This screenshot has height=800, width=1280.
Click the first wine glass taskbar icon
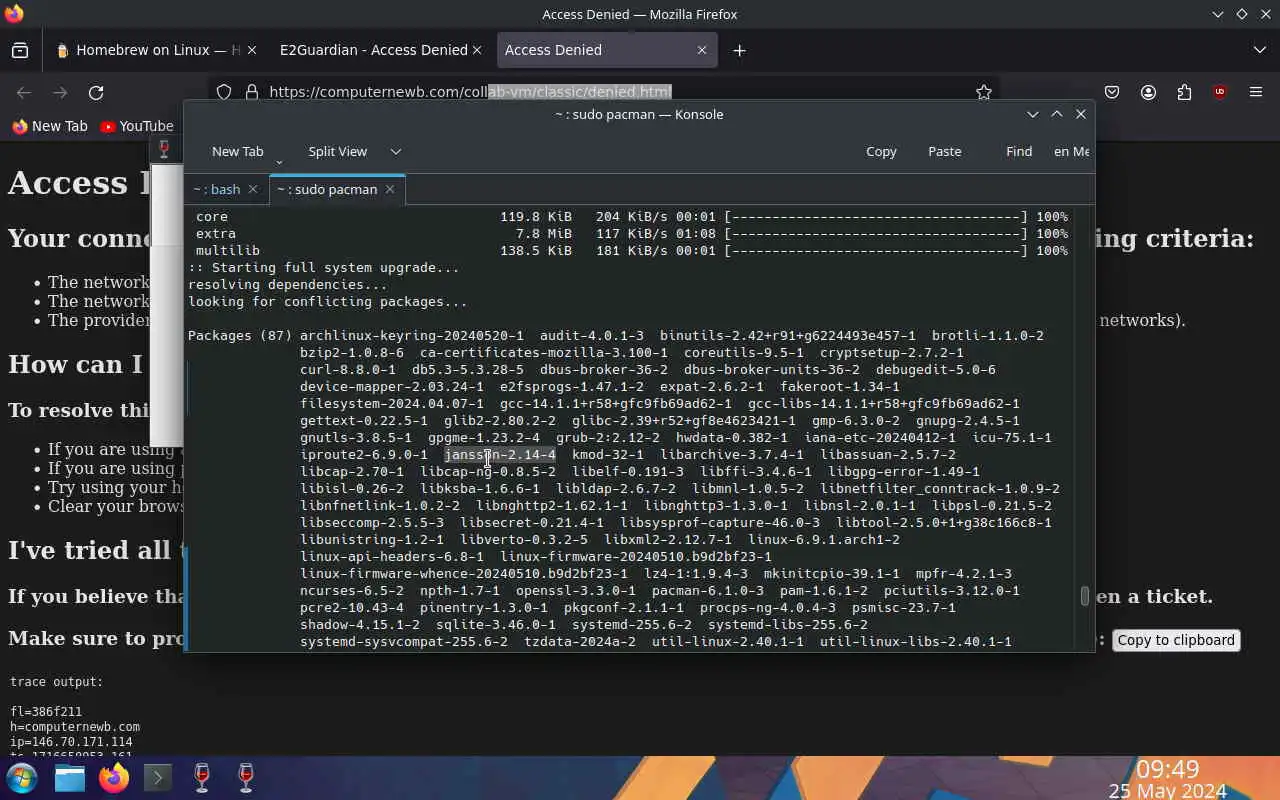pyautogui.click(x=202, y=778)
